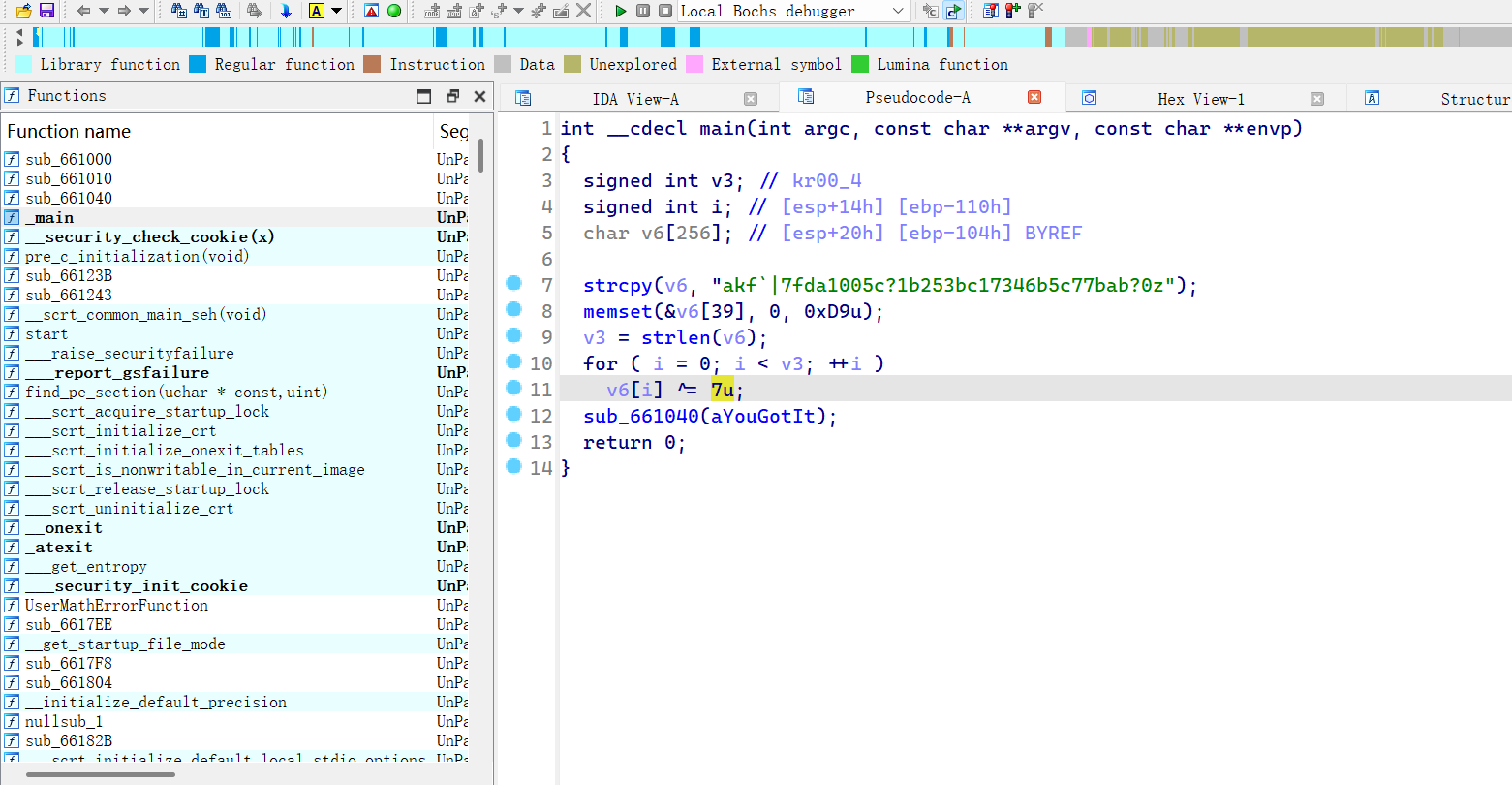This screenshot has width=1512, height=785.
Task: Click the red triangle warning window icon
Action: pos(371,11)
